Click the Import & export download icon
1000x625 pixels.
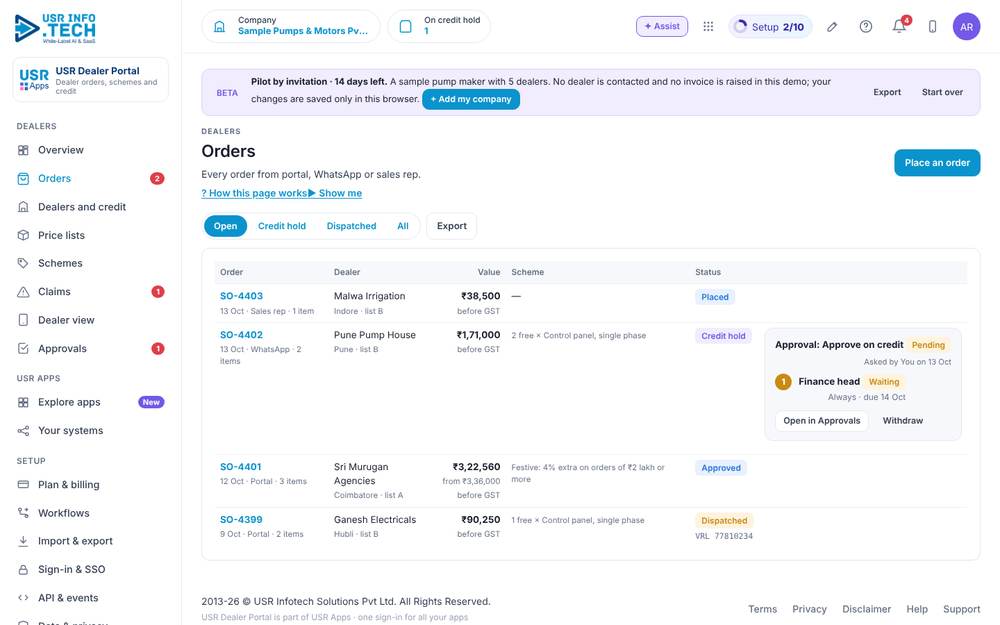(x=23, y=541)
